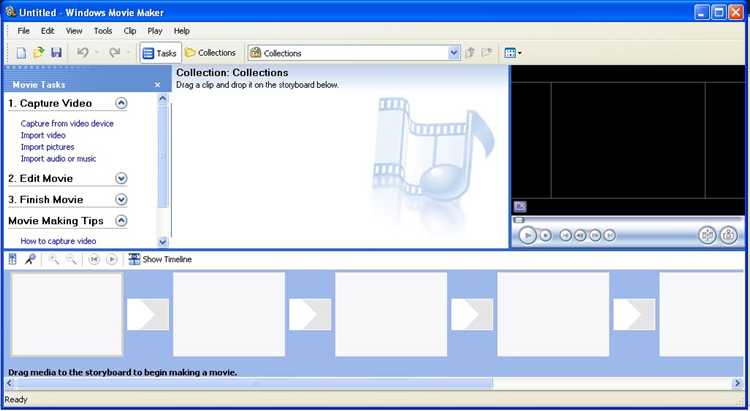Select the first empty storyboard clip cell
This screenshot has width=750, height=411.
coord(66,314)
